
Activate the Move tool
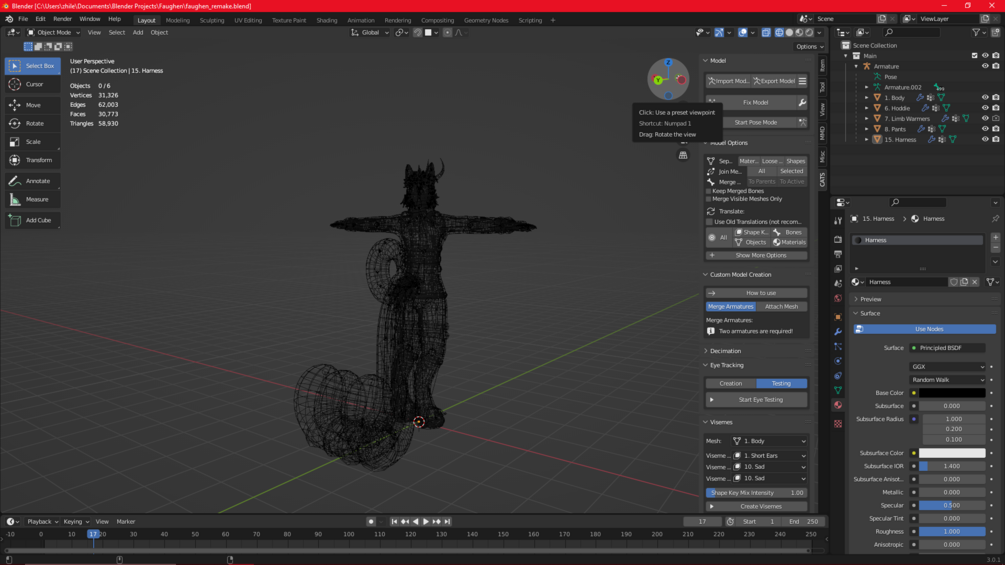tap(33, 105)
